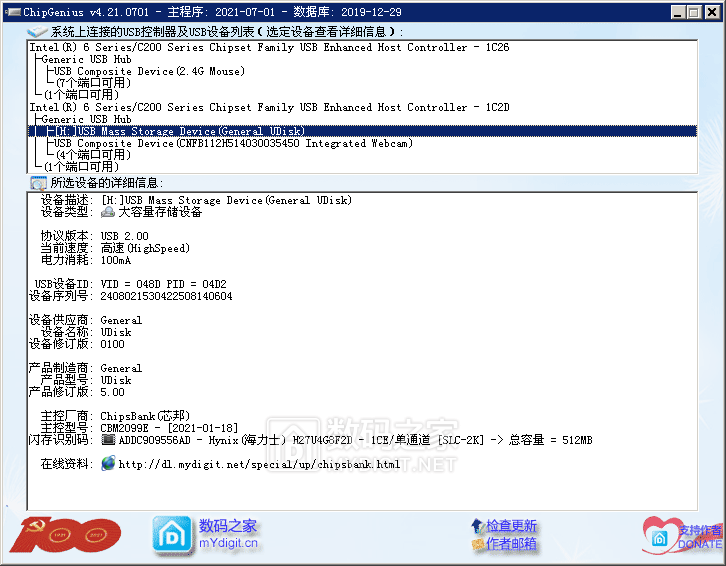Viewport: 726px width, 566px height.
Task: Click the check updates arrow icon
Action: coord(477,526)
